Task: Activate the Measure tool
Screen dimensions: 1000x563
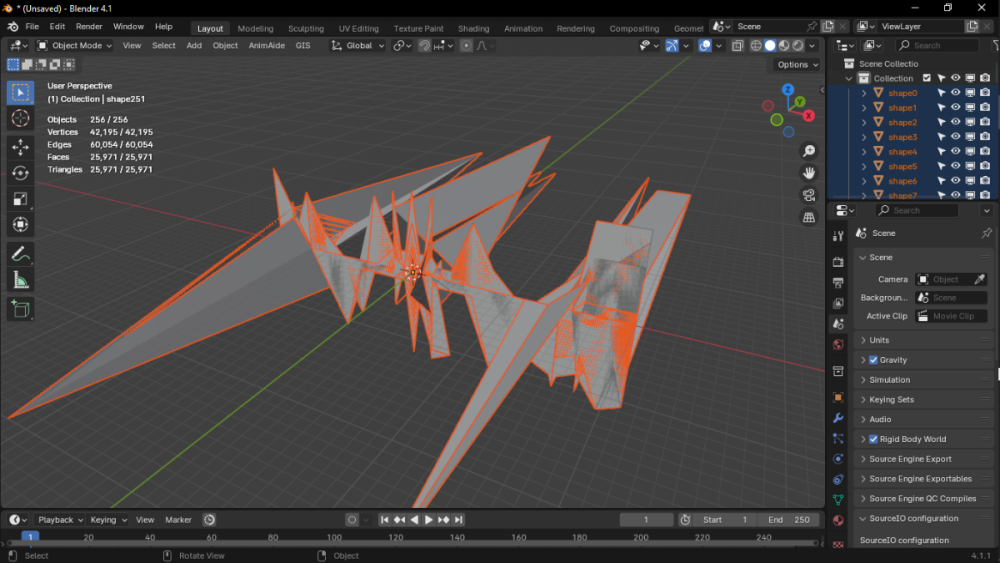Action: point(20,281)
